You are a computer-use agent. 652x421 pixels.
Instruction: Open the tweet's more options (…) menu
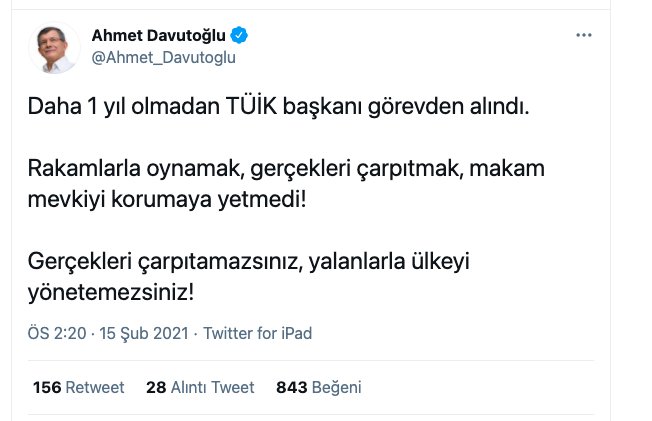(585, 36)
